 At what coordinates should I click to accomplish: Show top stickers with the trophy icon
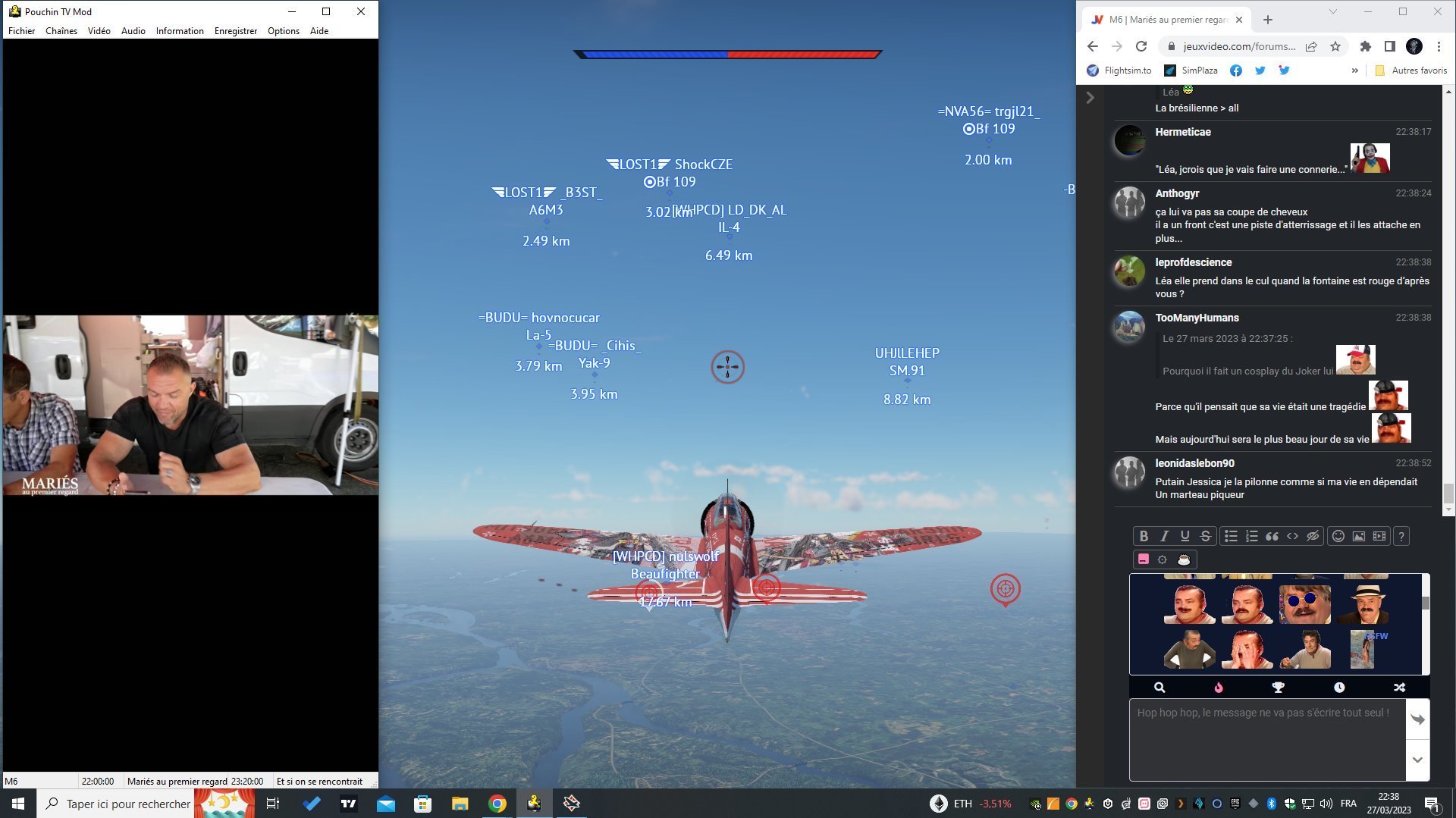coord(1279,688)
